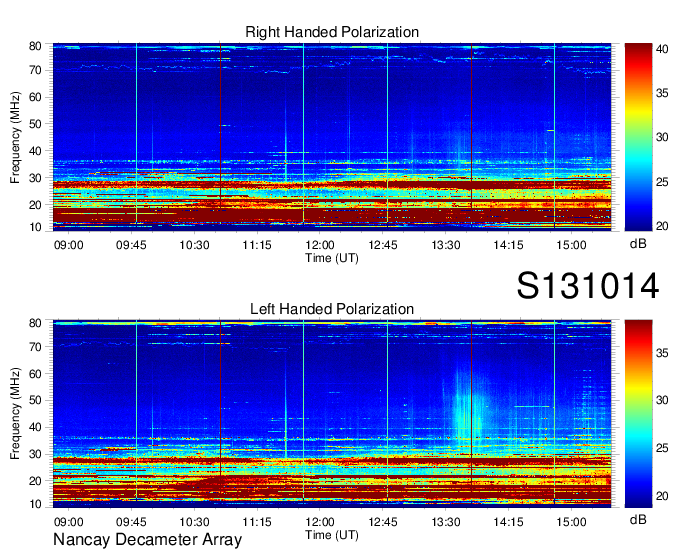Click 11:15 tick on Left Handed time axis
The image size is (680, 552).
point(257,521)
